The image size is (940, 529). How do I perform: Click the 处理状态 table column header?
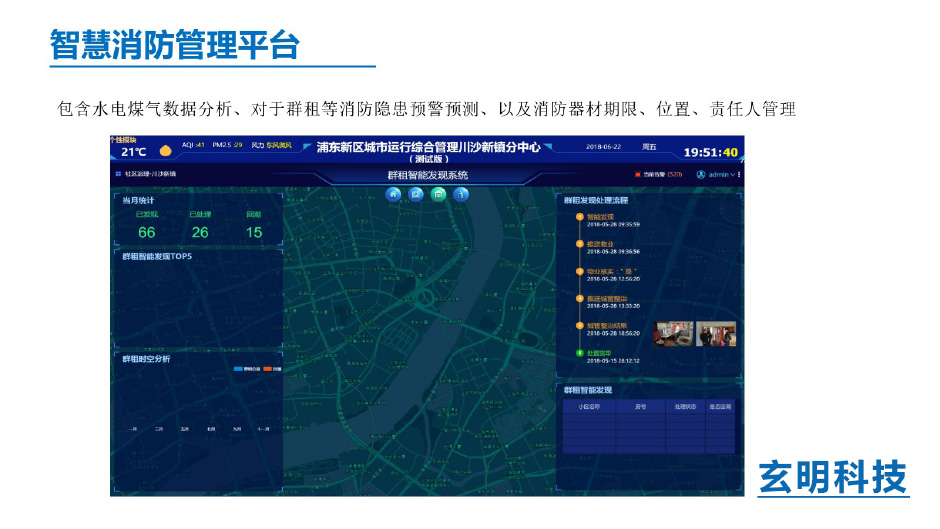684,407
